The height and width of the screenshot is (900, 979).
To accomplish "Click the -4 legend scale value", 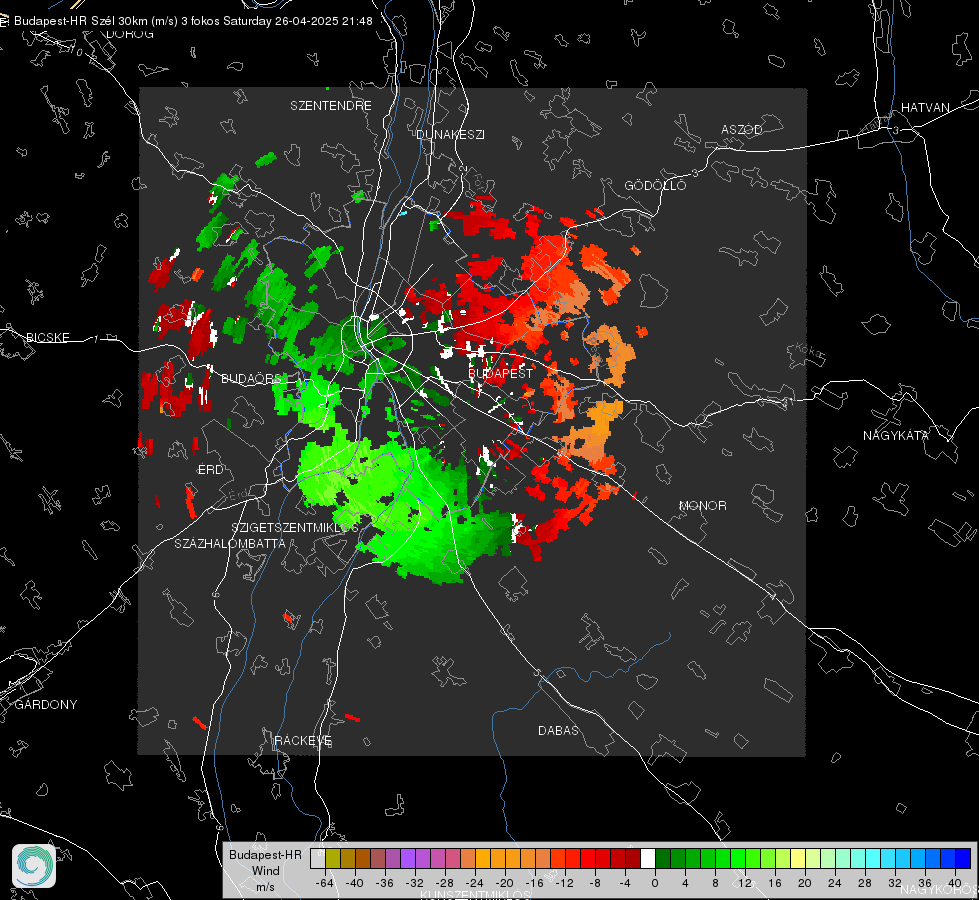I will 625,883.
